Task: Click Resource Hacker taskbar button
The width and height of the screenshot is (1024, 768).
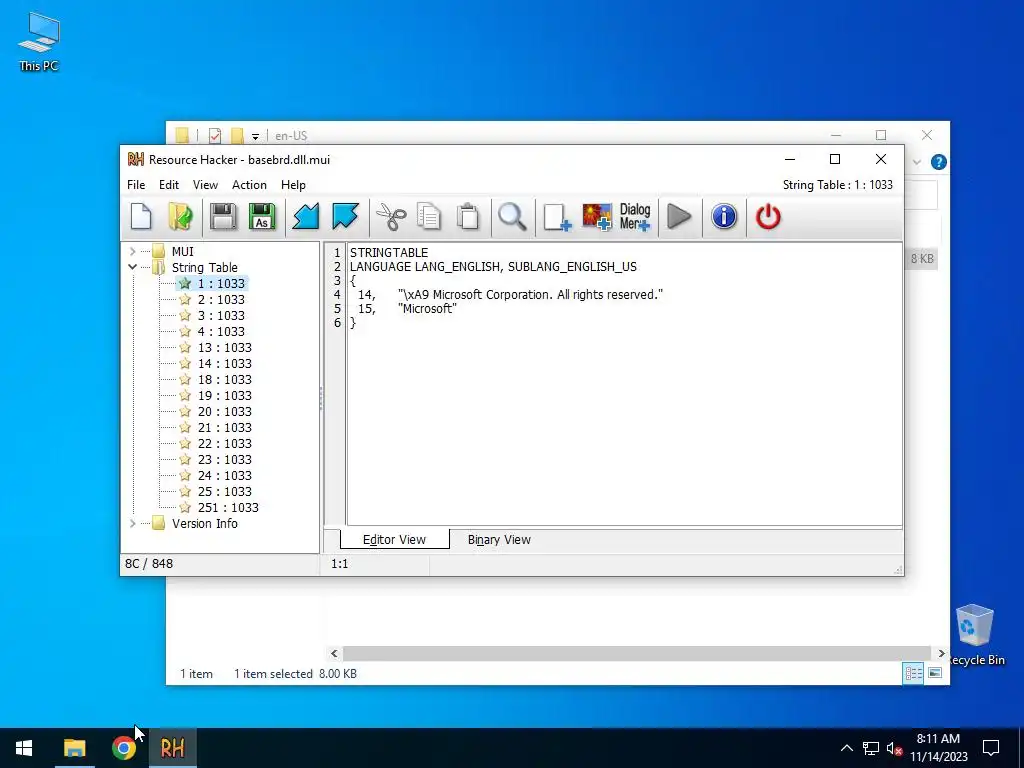Action: (172, 748)
